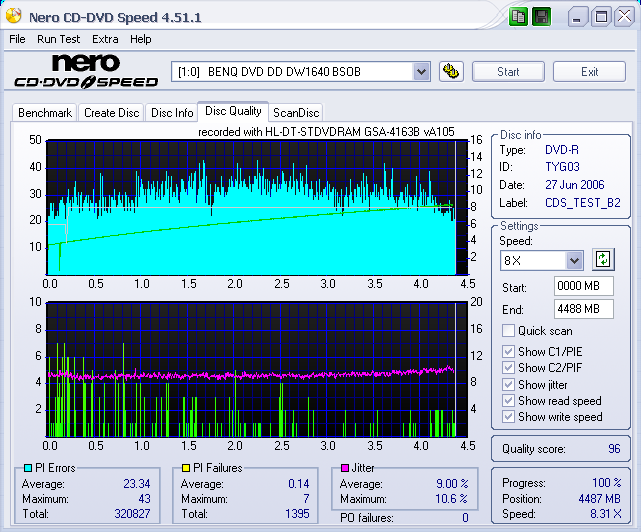
Task: Switch to the Benchmark tab
Action: click(x=45, y=113)
